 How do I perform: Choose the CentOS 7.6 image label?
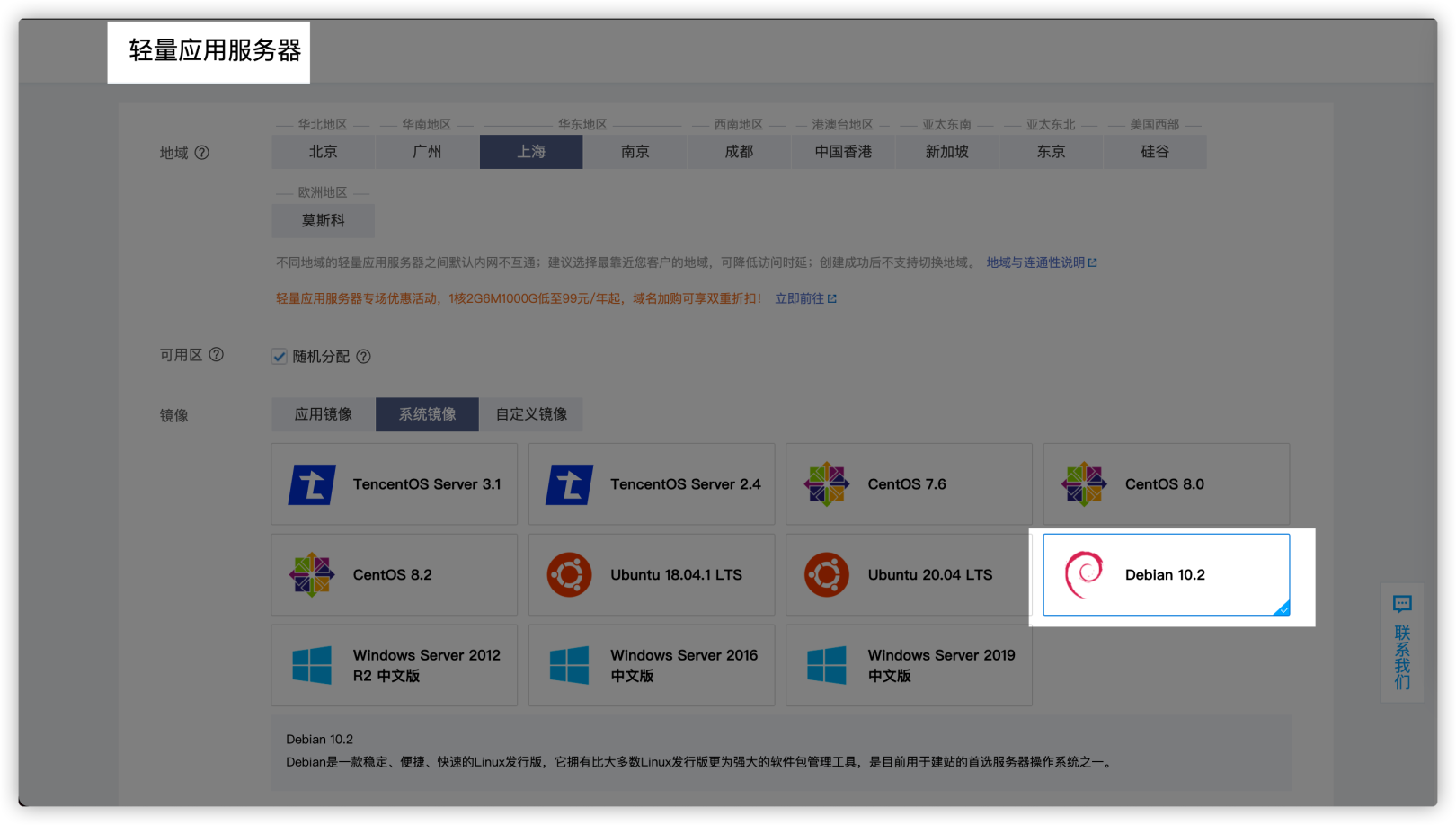click(x=907, y=484)
